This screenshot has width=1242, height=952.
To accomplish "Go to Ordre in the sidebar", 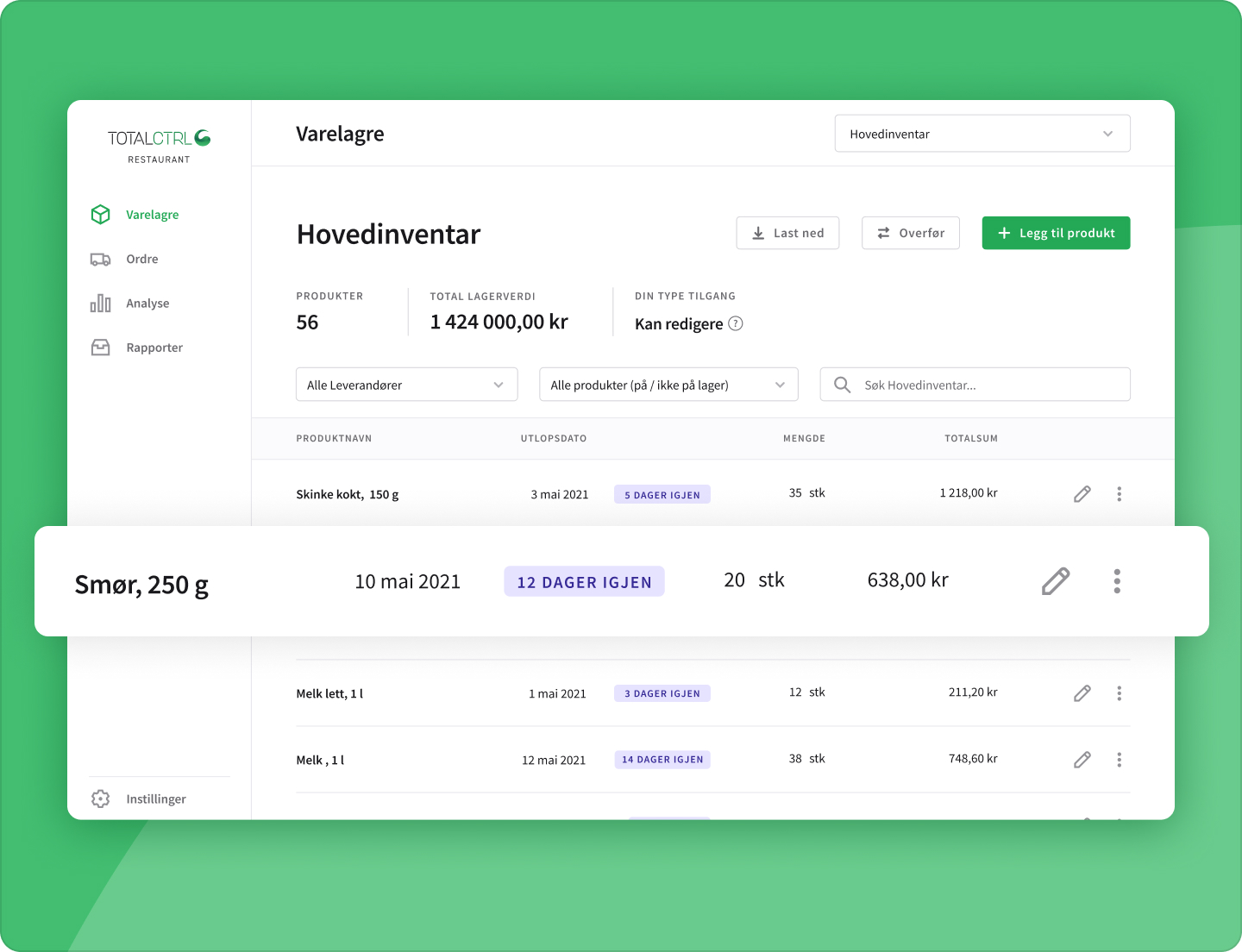I will pos(141,259).
